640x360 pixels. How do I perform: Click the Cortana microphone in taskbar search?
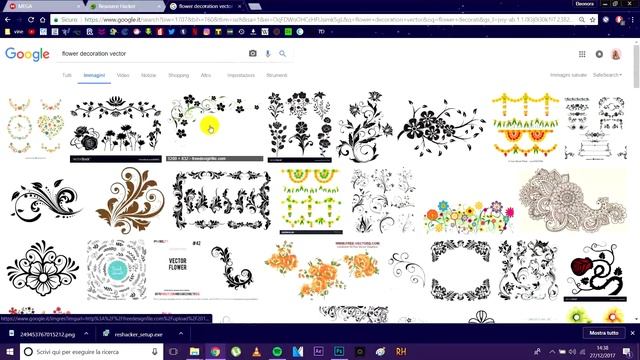[x=155, y=351]
